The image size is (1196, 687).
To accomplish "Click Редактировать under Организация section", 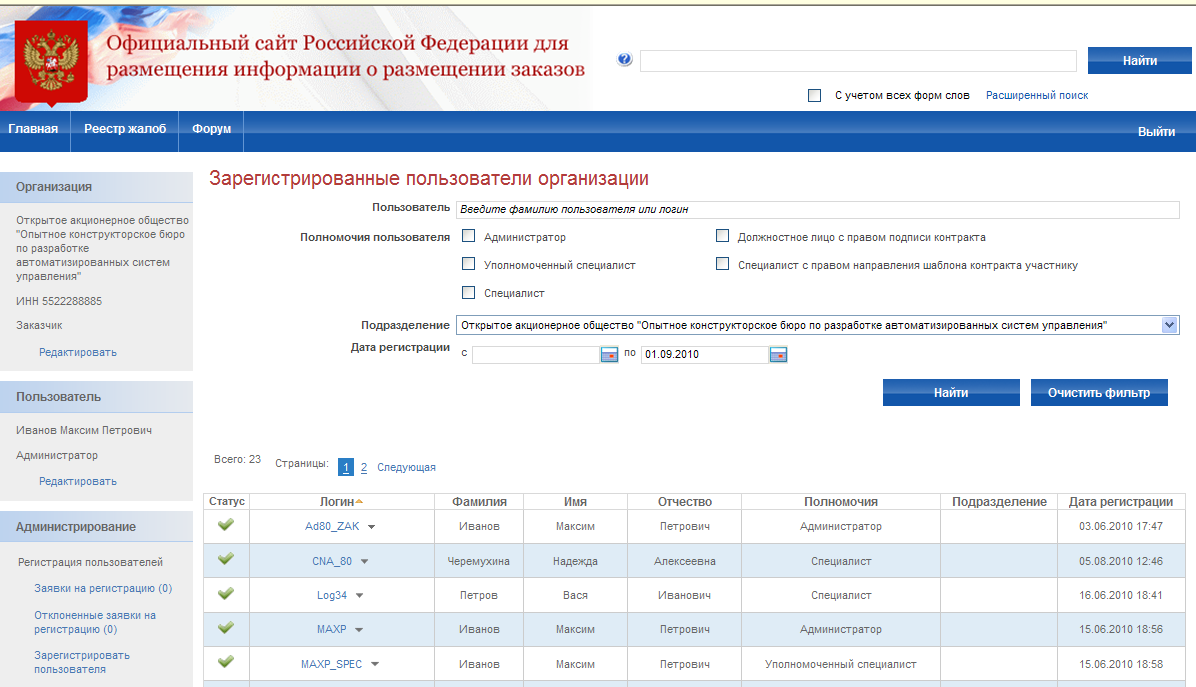I will pyautogui.click(x=78, y=352).
